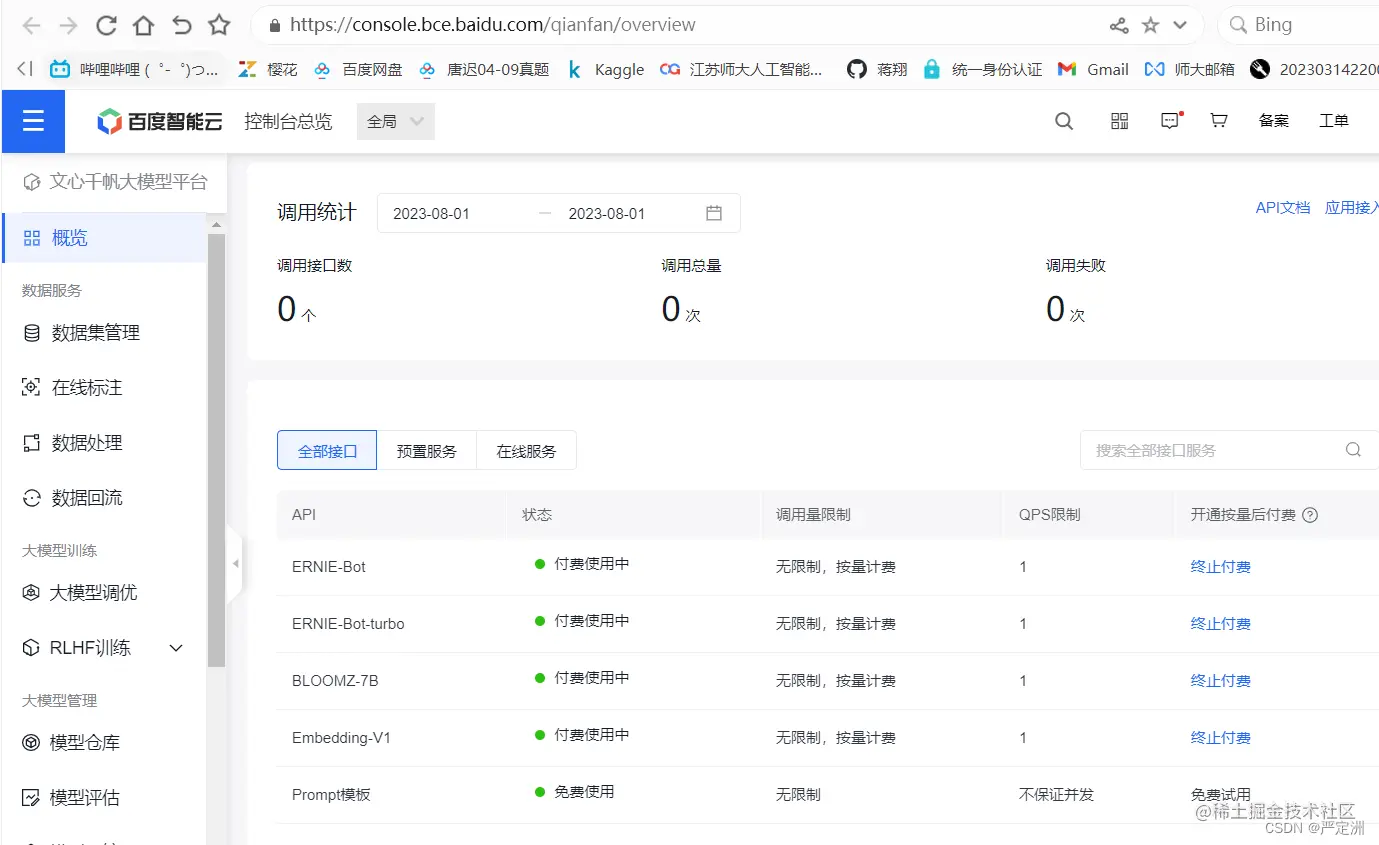The width and height of the screenshot is (1379, 845).
Task: Click 工单 in the header
Action: (x=1334, y=121)
